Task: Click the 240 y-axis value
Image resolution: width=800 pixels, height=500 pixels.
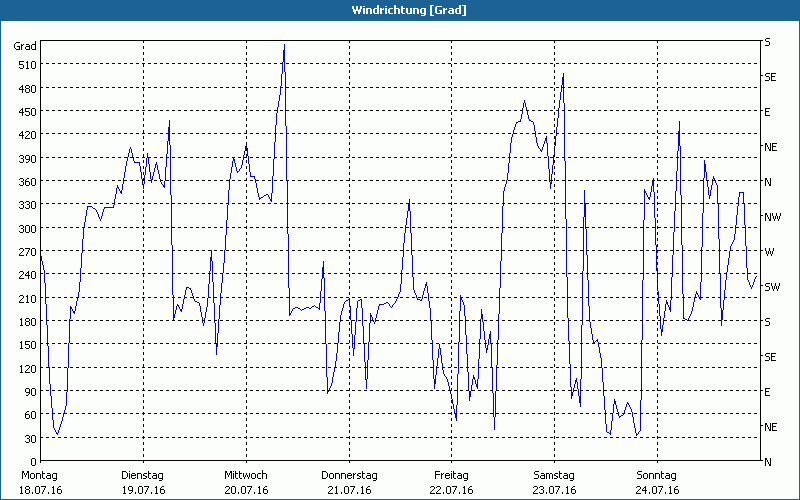Action: pos(28,275)
